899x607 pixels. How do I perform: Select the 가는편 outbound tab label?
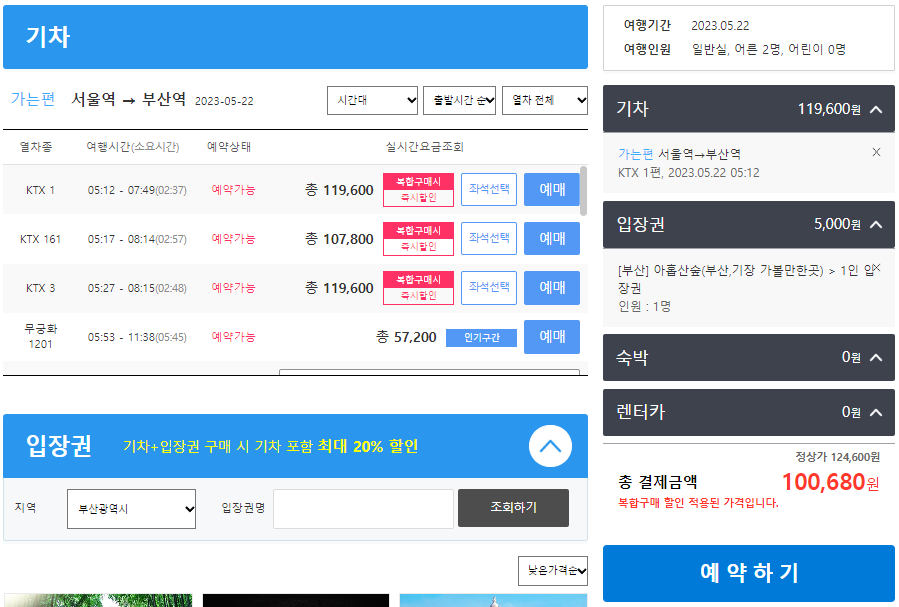pyautogui.click(x=33, y=99)
